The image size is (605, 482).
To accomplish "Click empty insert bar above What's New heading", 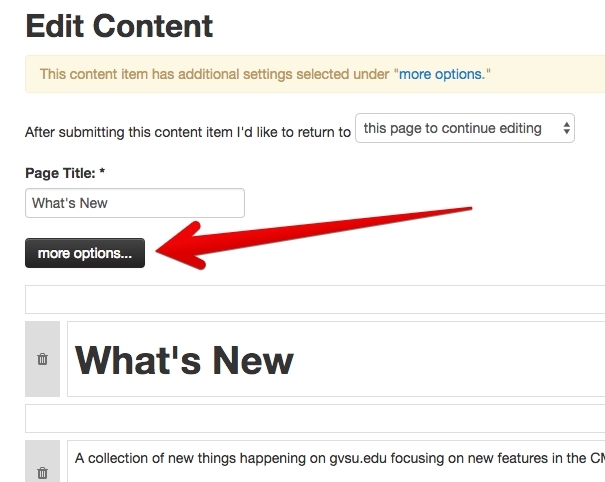I will coord(315,300).
